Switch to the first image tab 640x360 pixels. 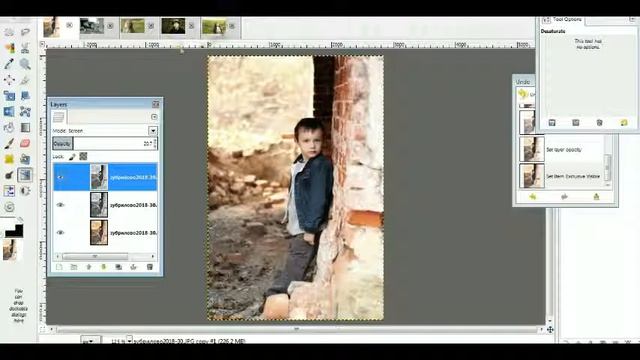click(x=51, y=27)
